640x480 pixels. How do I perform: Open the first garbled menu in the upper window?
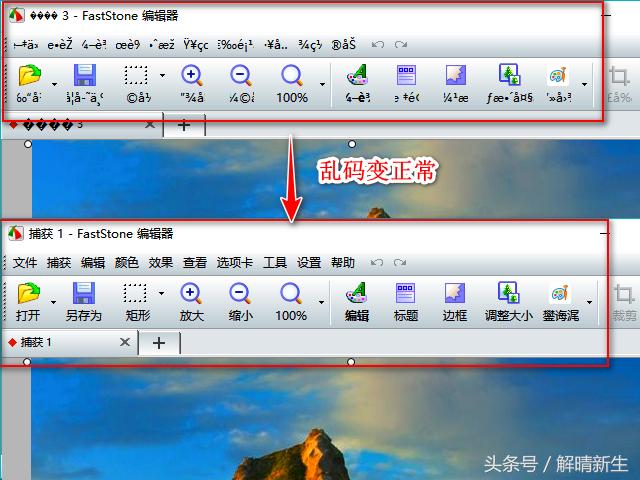[x=26, y=44]
